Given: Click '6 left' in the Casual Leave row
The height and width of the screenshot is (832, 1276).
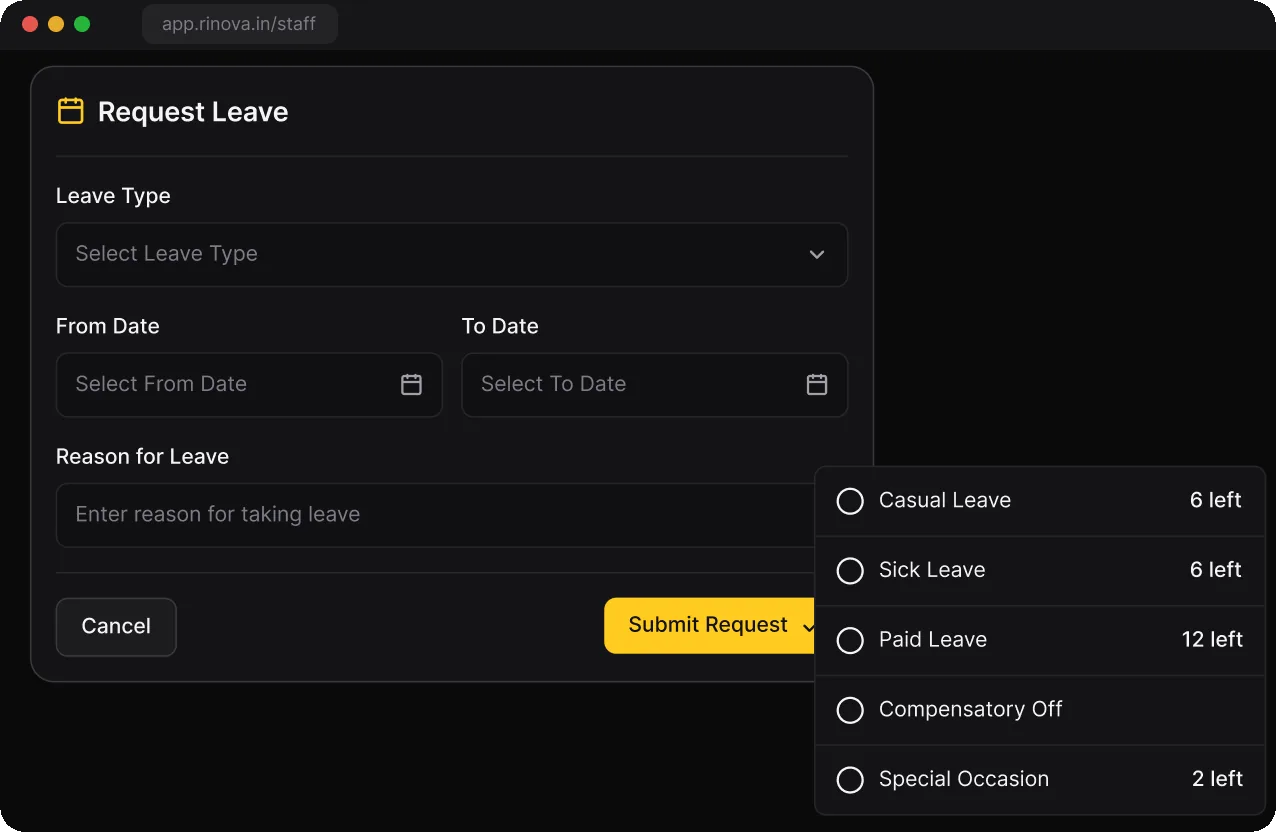Looking at the screenshot, I should point(1216,500).
